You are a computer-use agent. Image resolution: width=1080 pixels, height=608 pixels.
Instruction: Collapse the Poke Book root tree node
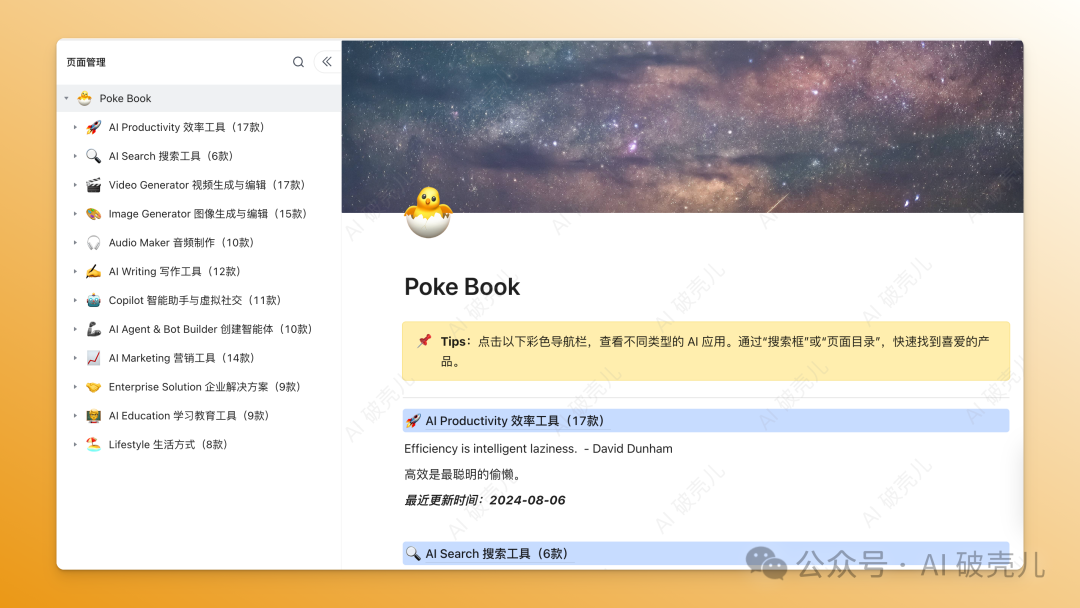(66, 98)
